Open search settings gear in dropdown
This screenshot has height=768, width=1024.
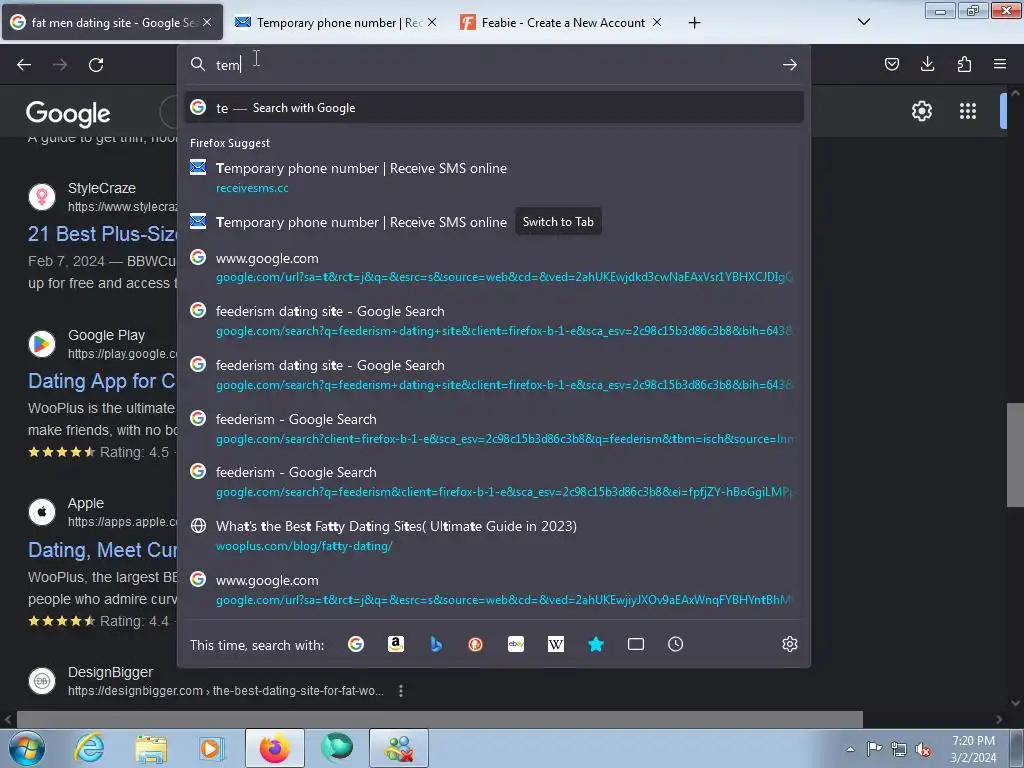click(x=790, y=645)
